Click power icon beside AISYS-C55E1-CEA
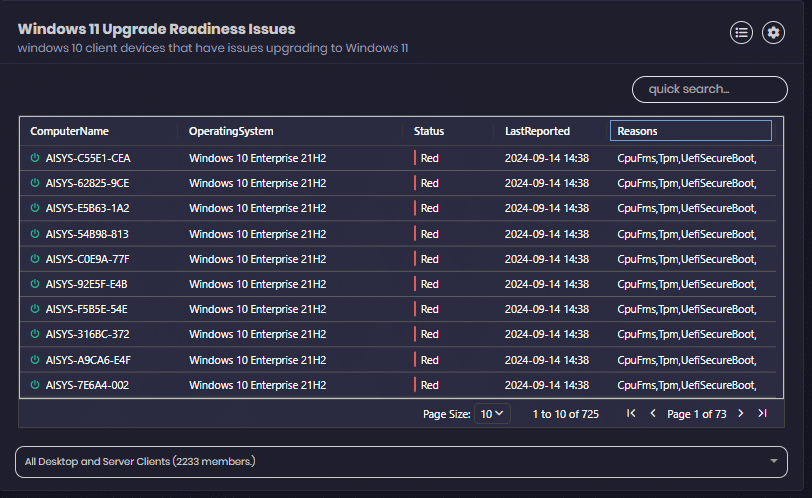Image resolution: width=812 pixels, height=498 pixels. (x=35, y=158)
